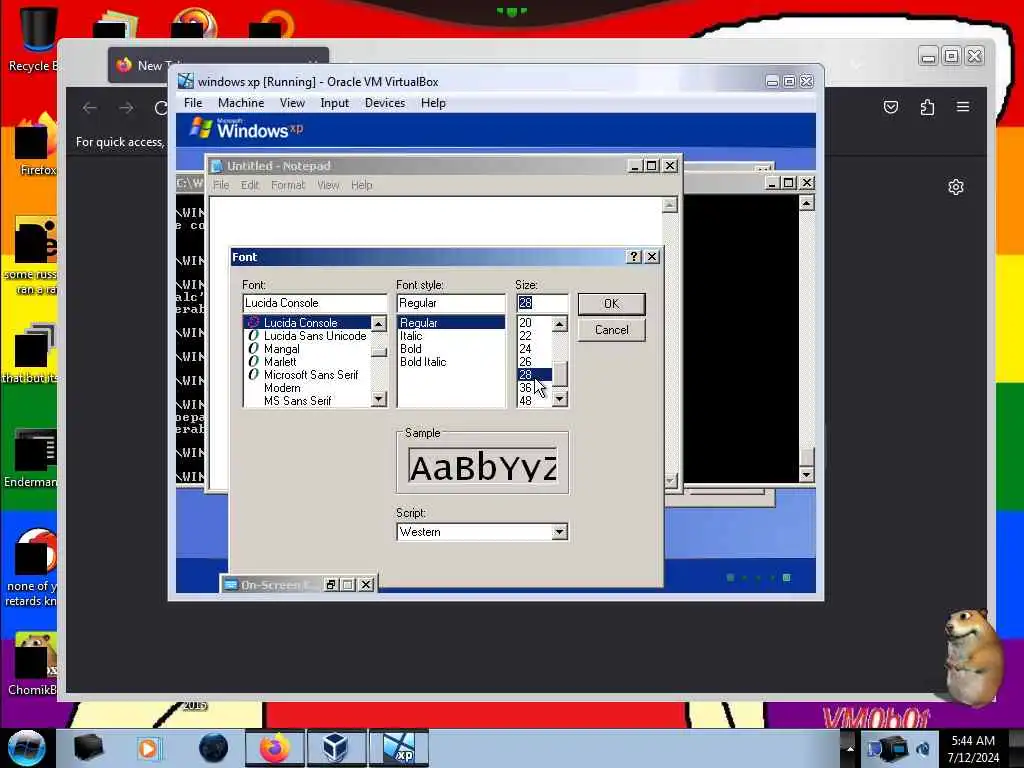
Task: Click the Font name input field
Action: (x=315, y=303)
